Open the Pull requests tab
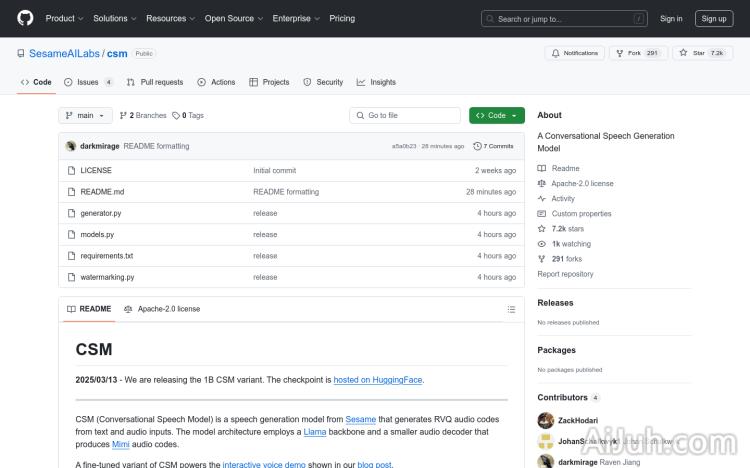Image resolution: width=750 pixels, height=468 pixels. (x=155, y=82)
